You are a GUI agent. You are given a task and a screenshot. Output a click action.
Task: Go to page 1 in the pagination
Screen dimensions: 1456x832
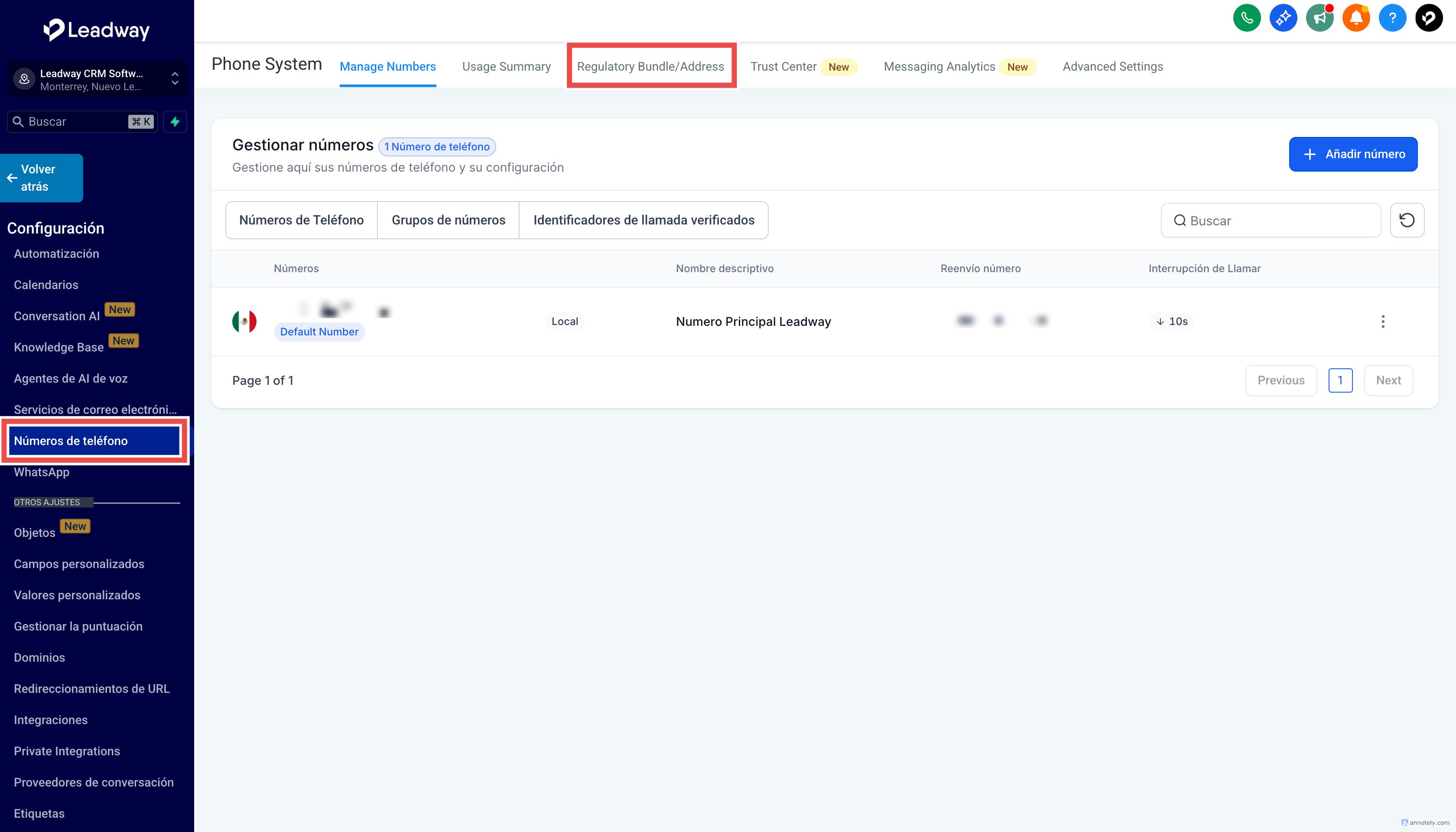1340,380
